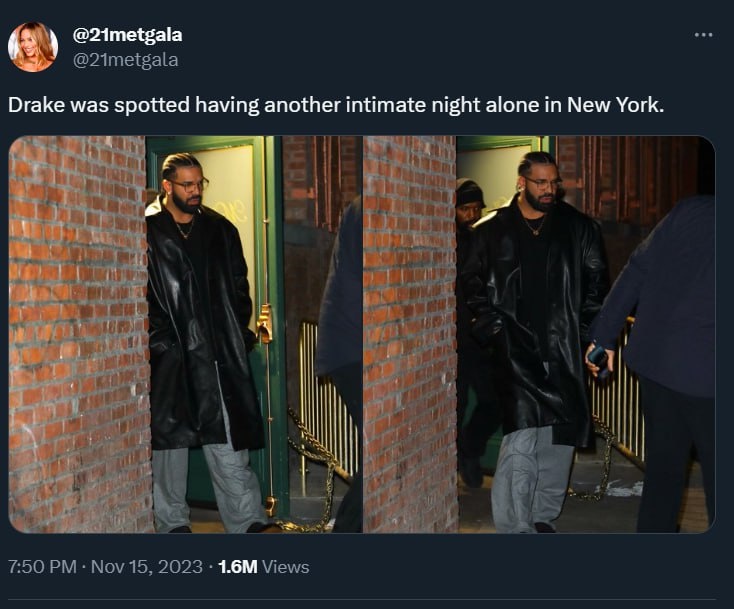Click the word Drake in the tweet
The image size is (734, 609).
point(37,105)
